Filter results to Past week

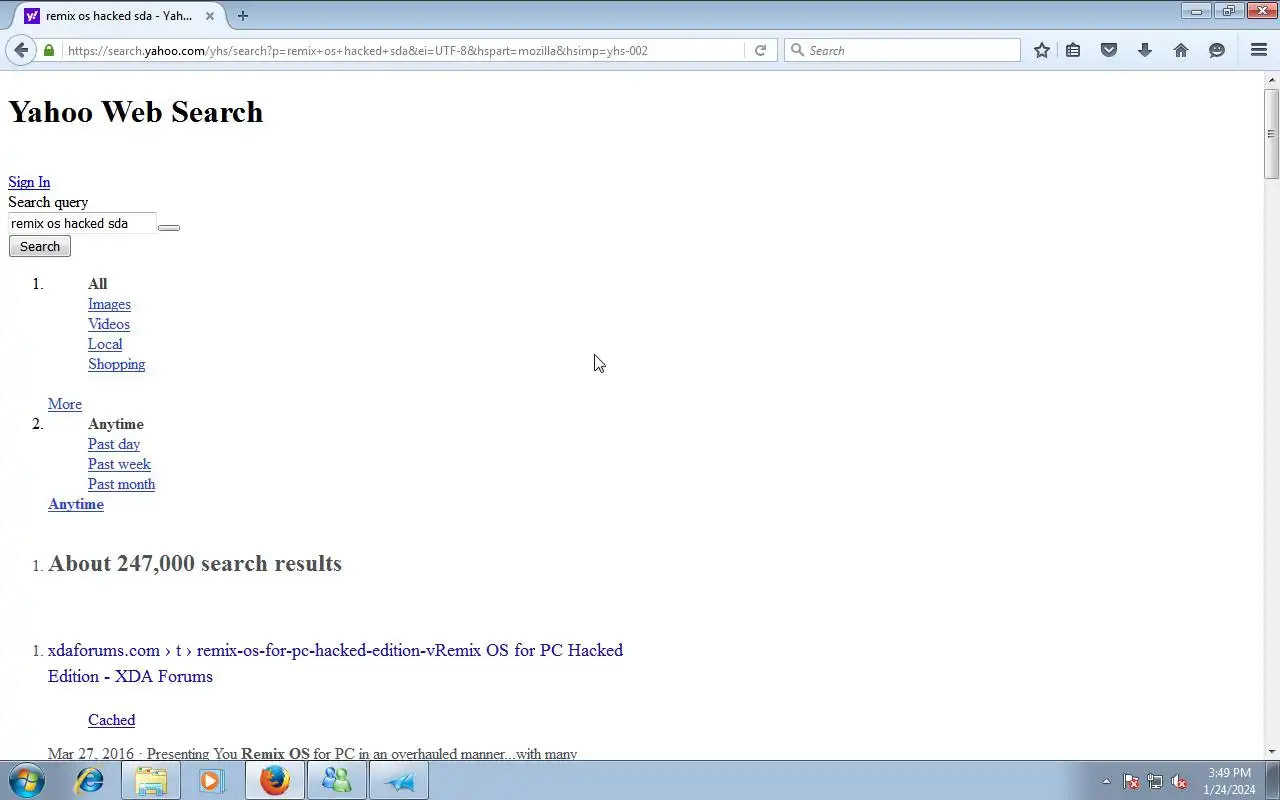coord(119,464)
